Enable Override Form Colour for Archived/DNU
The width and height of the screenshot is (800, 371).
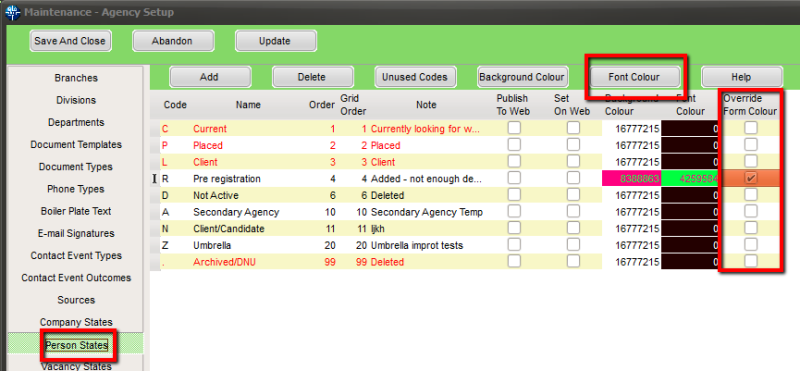coord(751,261)
